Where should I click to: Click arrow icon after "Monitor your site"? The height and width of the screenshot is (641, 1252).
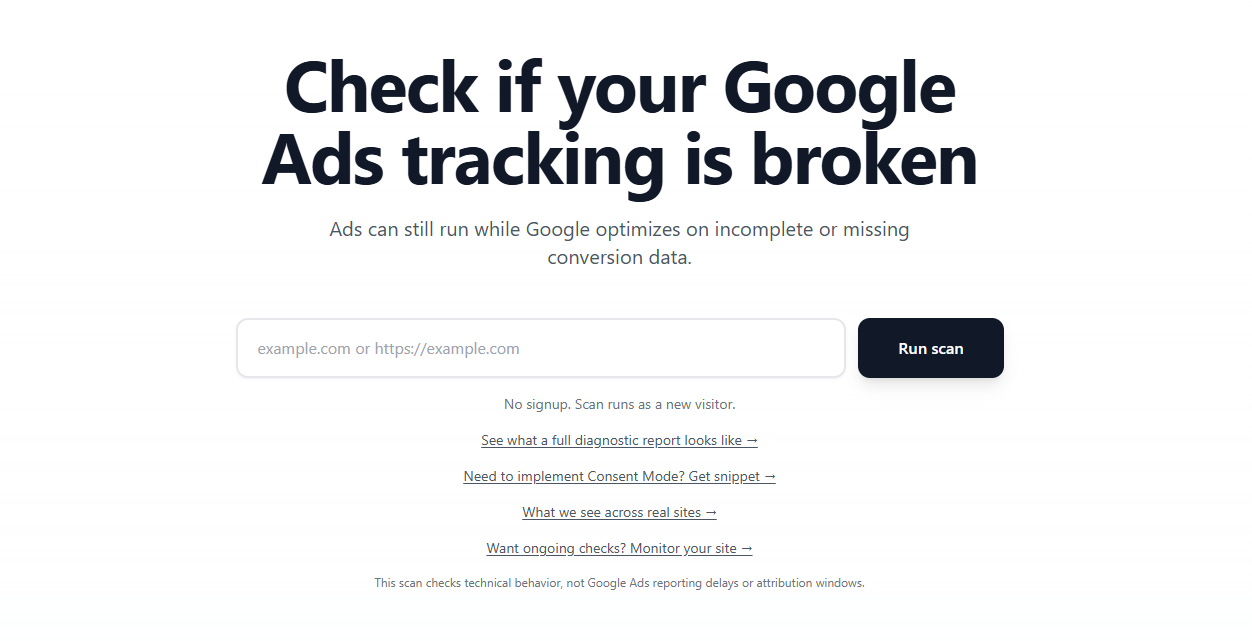coord(746,549)
